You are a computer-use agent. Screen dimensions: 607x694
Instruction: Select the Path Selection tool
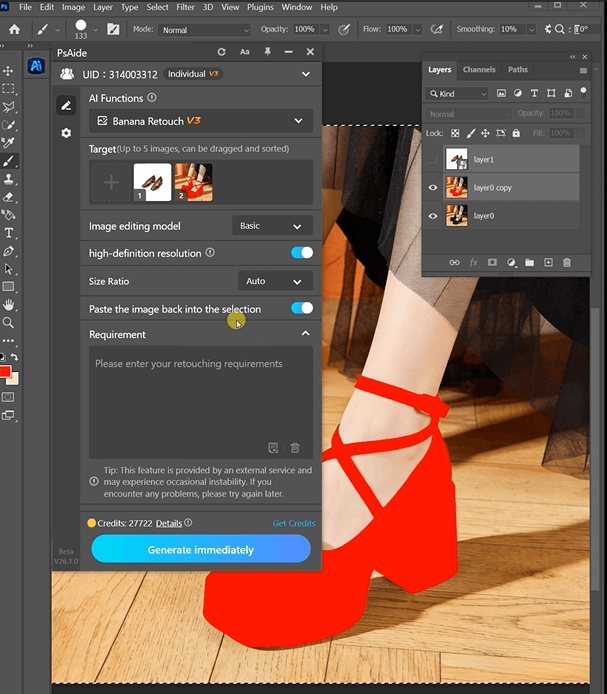click(8, 269)
